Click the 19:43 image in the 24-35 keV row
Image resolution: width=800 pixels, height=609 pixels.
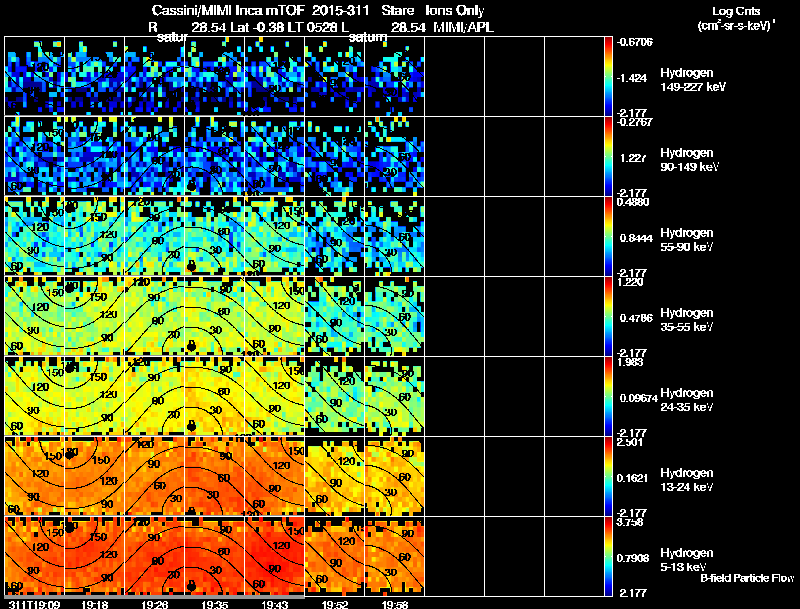coord(274,396)
